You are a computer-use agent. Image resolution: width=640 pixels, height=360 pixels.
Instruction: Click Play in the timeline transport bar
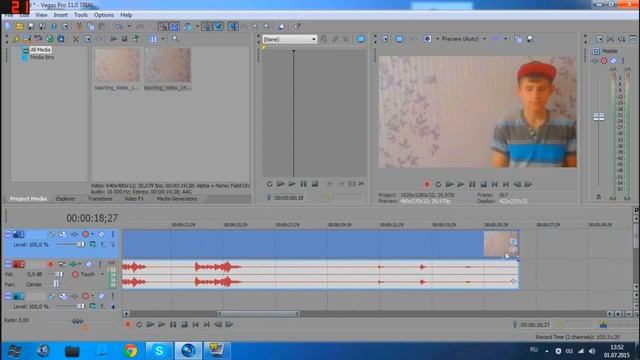[x=162, y=325]
